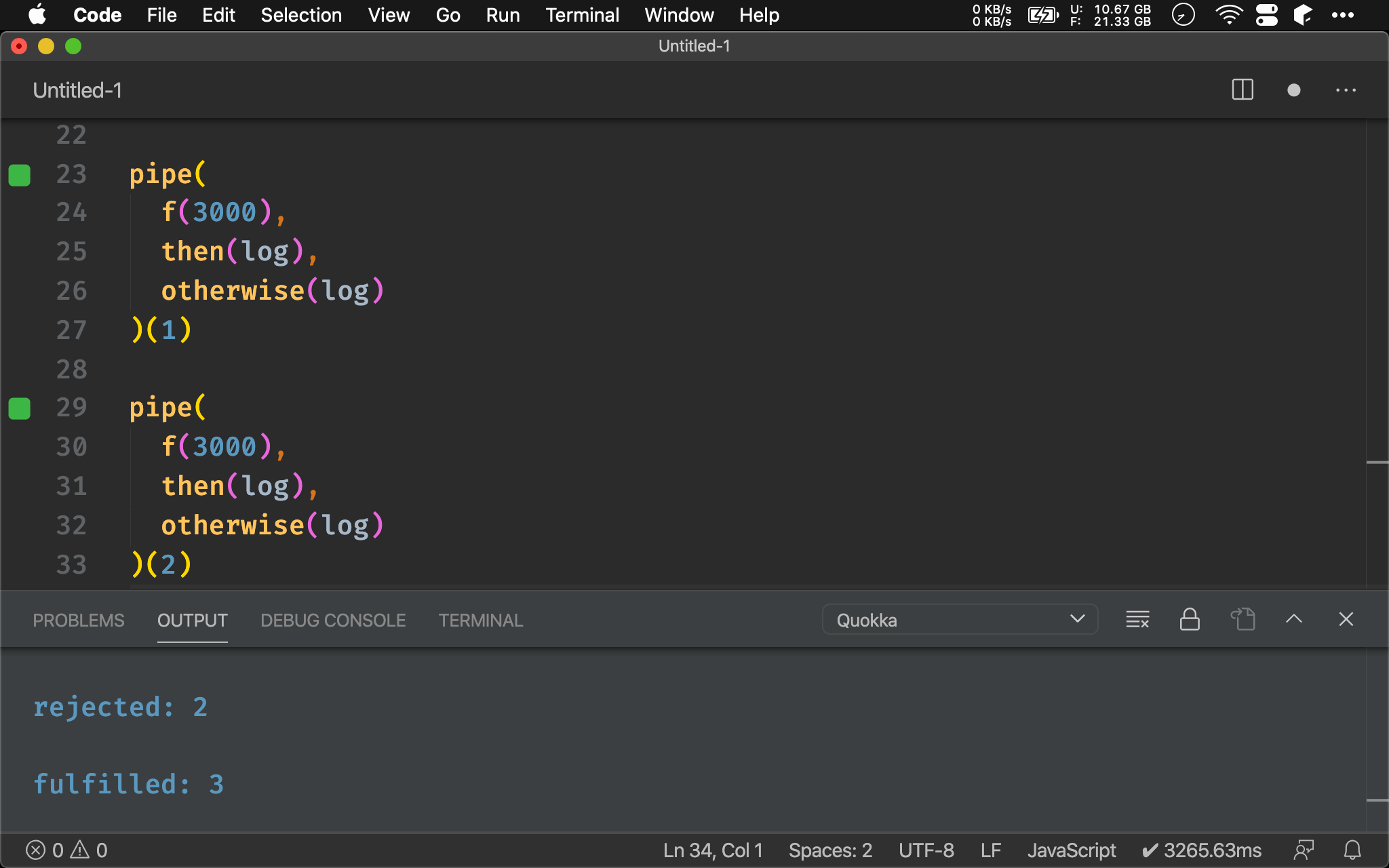Click the yellow minimize window button
1389x868 pixels.
46,46
